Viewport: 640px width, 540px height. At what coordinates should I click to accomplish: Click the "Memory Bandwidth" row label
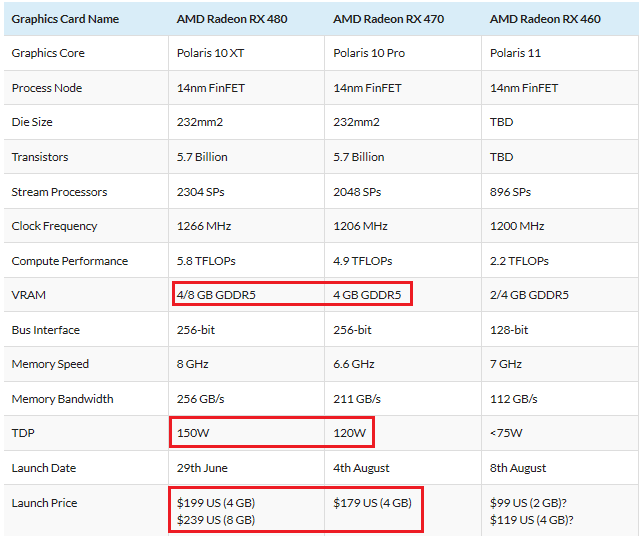pyautogui.click(x=62, y=399)
